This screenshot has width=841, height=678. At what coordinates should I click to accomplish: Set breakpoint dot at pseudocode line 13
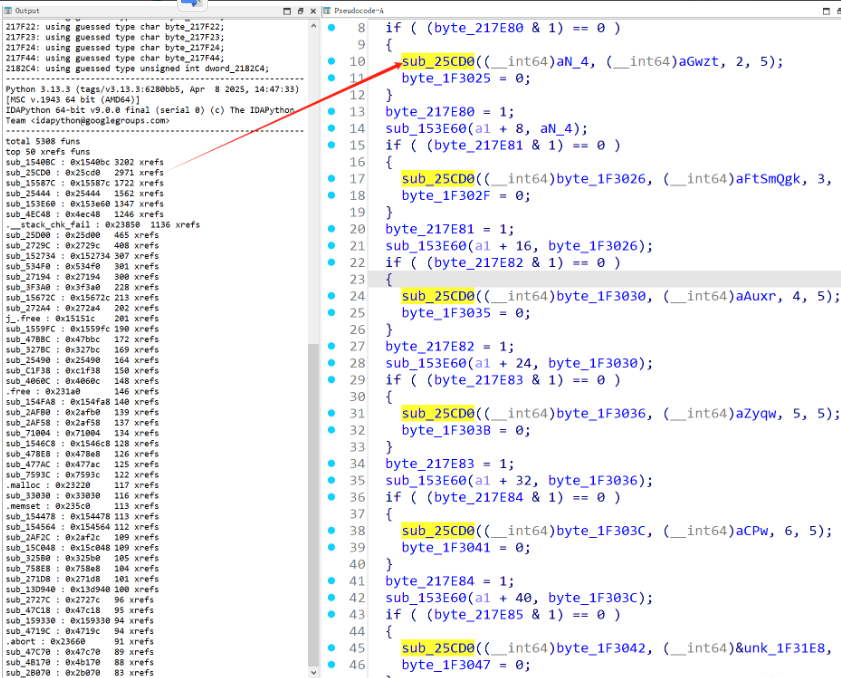point(331,112)
